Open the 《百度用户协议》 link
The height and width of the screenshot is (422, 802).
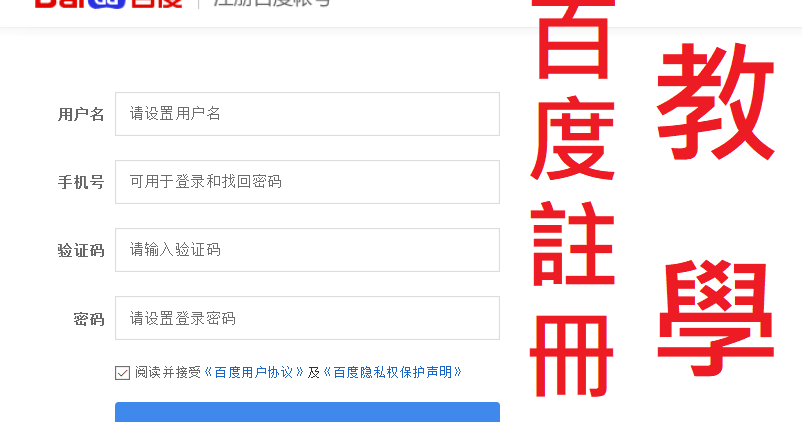point(254,372)
